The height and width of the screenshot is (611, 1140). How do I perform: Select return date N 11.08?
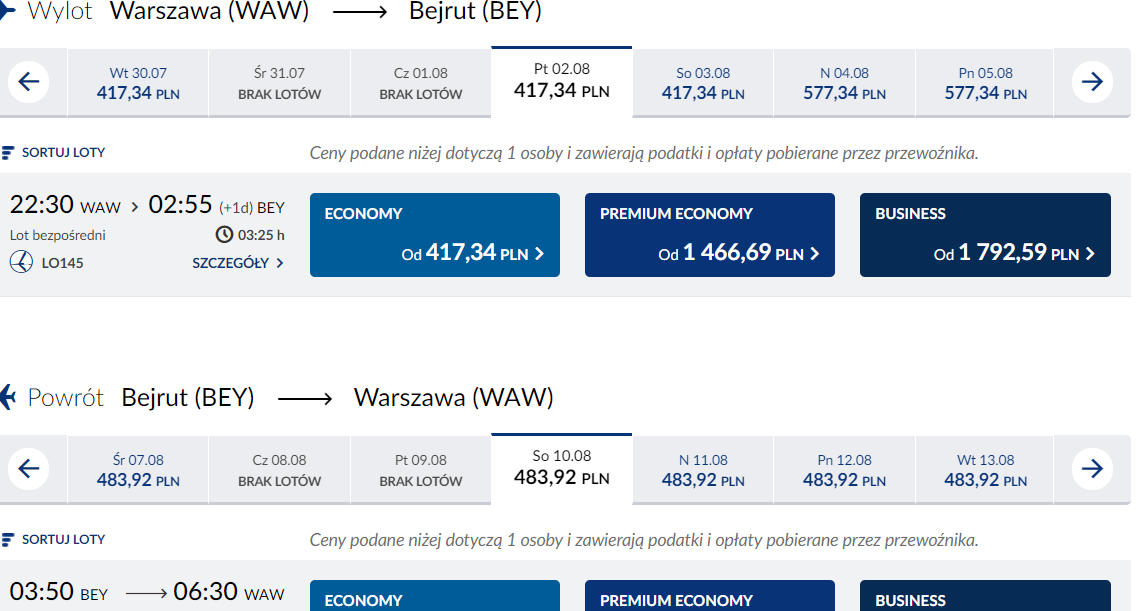click(703, 470)
